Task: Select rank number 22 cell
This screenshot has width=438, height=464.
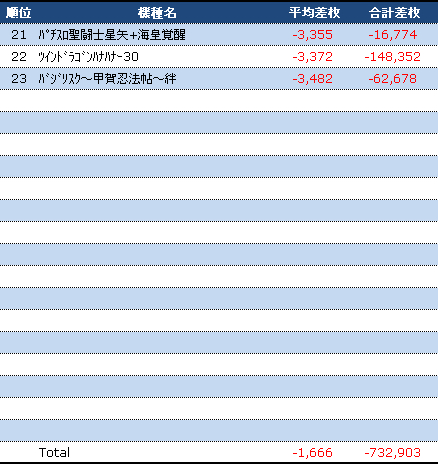Action: (x=19, y=57)
